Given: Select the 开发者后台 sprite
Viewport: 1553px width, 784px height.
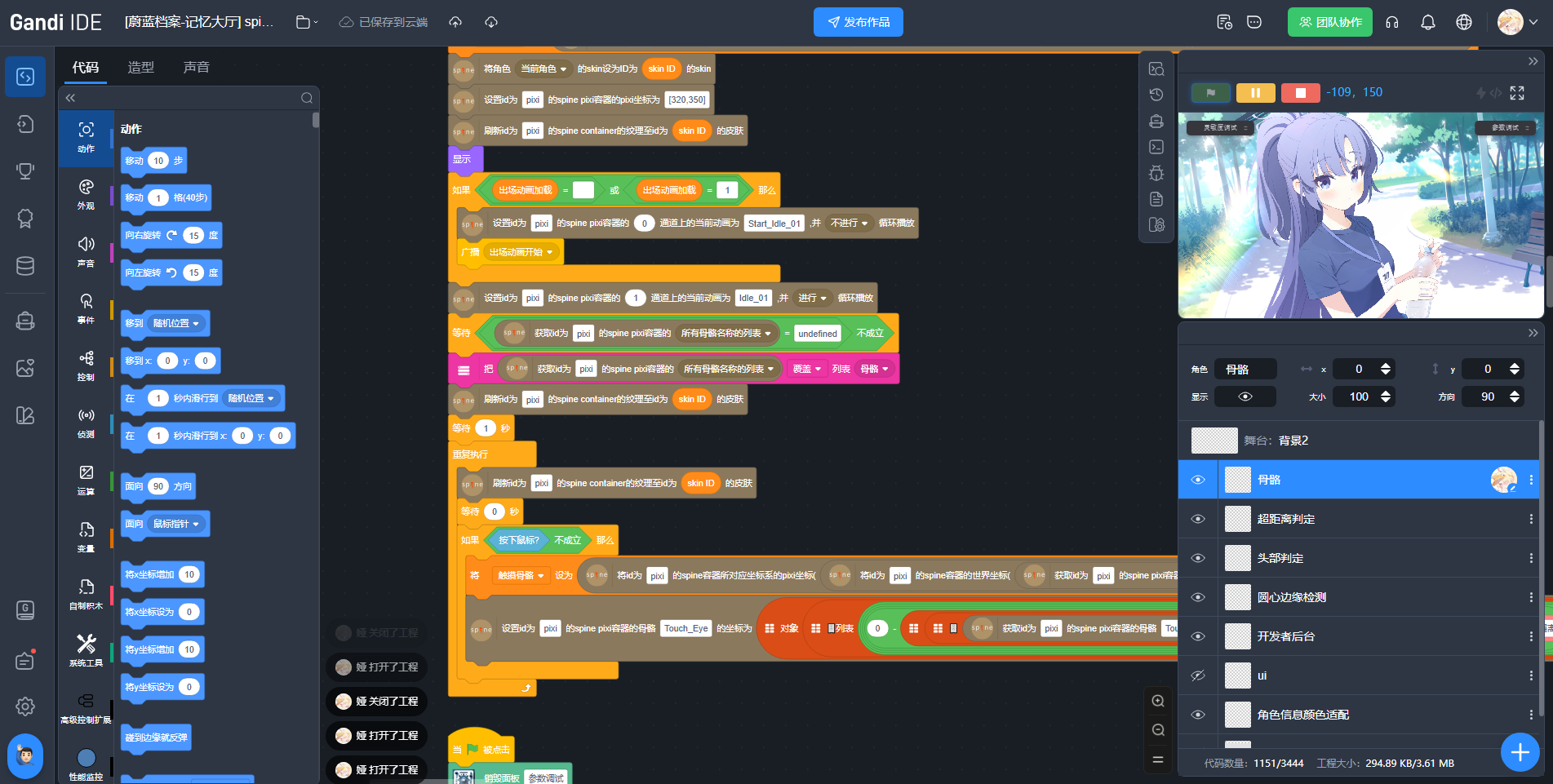Looking at the screenshot, I should pyautogui.click(x=1358, y=636).
